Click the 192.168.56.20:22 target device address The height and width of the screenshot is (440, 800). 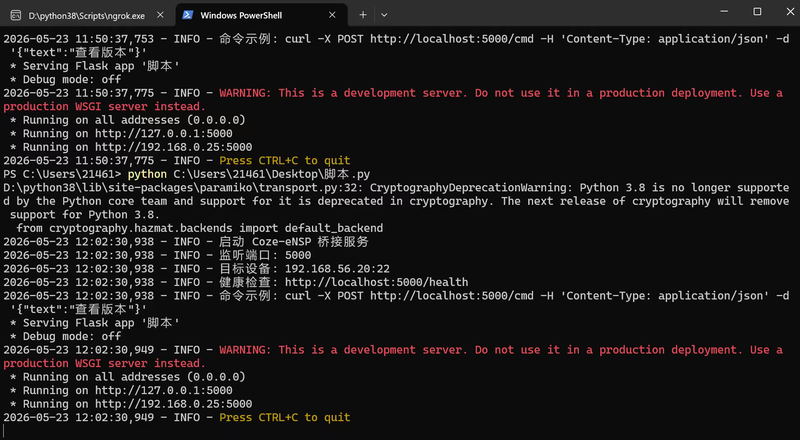337,269
